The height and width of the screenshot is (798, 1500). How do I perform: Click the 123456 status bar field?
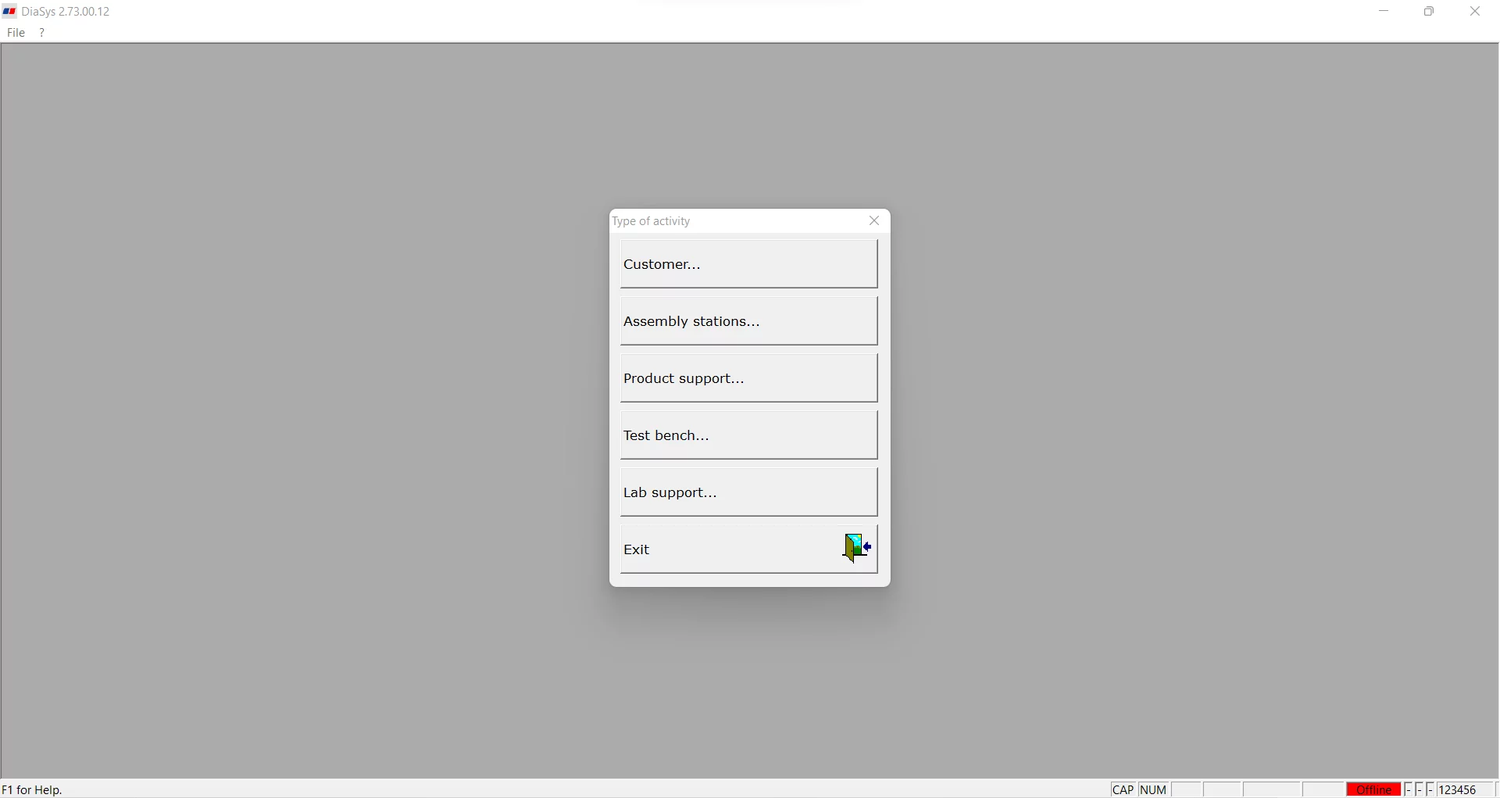pyautogui.click(x=1464, y=789)
